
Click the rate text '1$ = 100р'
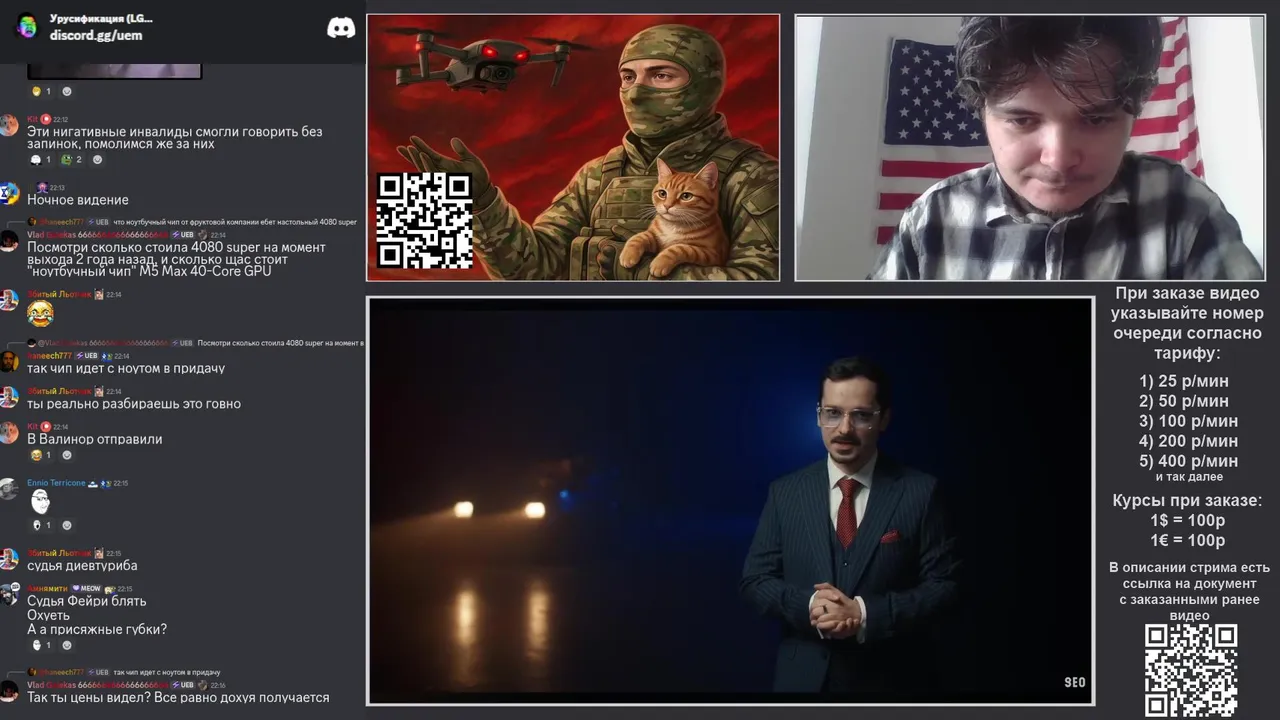click(1187, 520)
